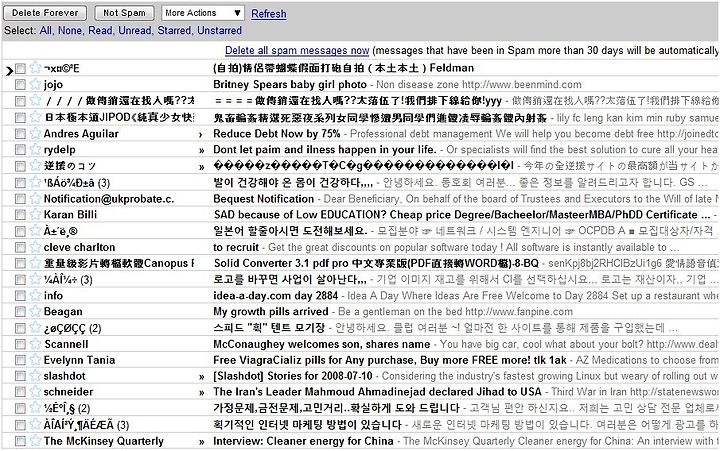Select the Beagan message checkbox
The image size is (720, 451).
20,312
